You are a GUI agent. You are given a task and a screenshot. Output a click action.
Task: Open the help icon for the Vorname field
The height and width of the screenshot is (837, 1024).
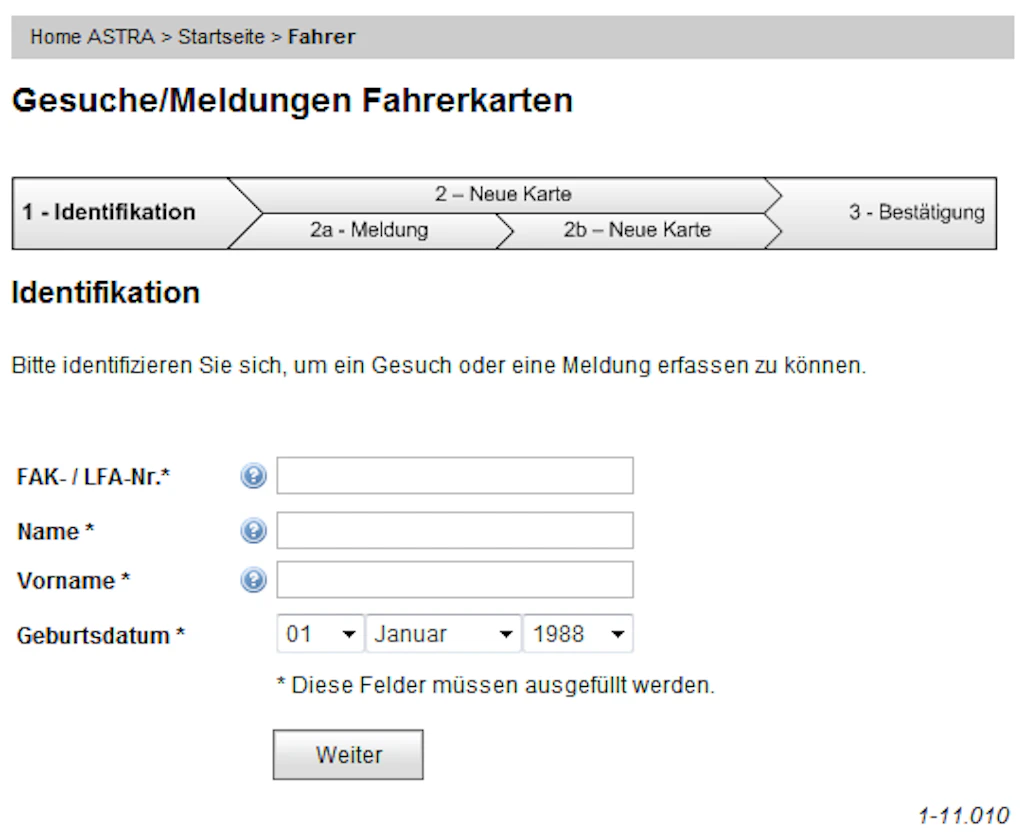pyautogui.click(x=254, y=580)
